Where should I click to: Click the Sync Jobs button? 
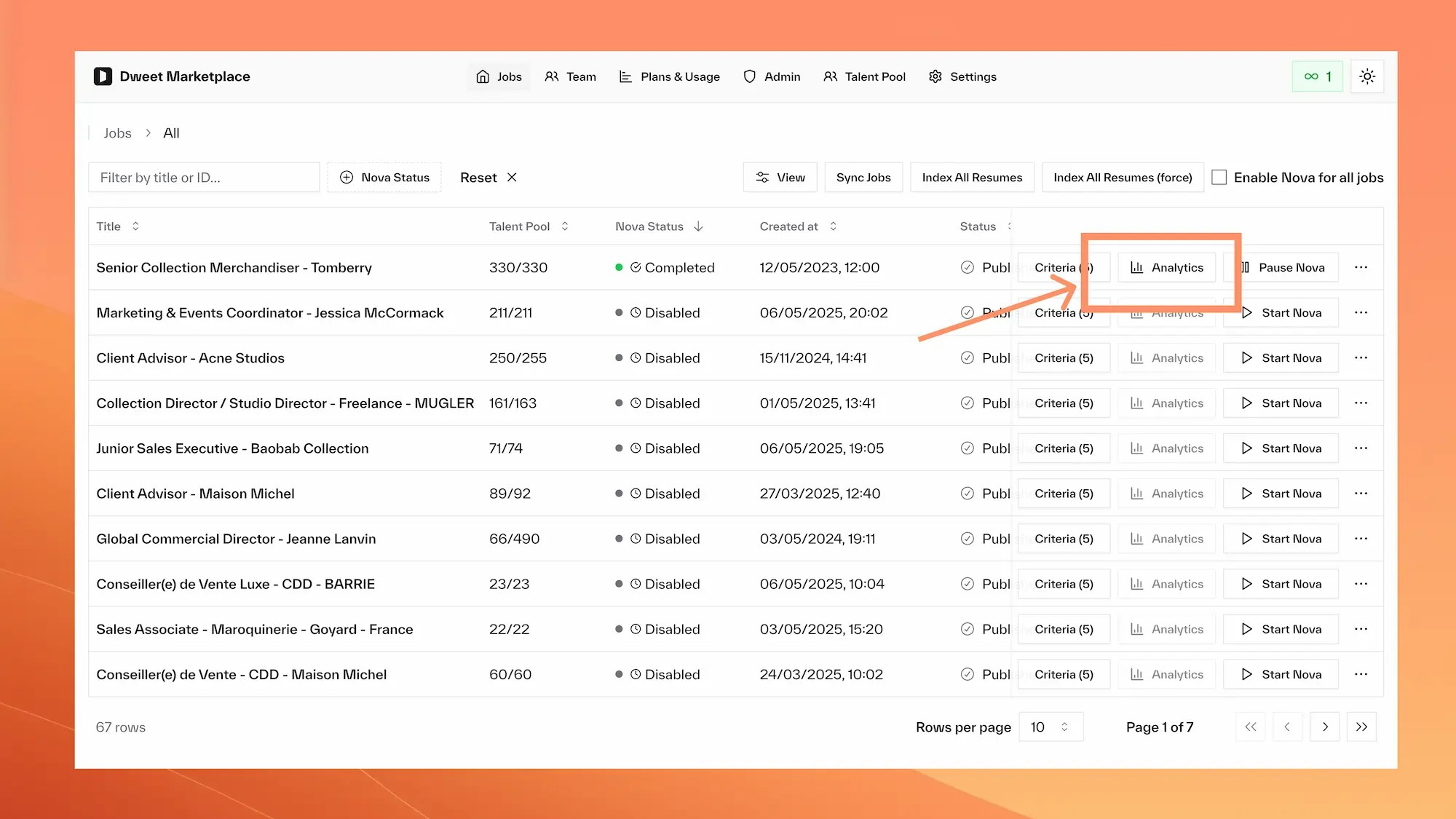(863, 177)
